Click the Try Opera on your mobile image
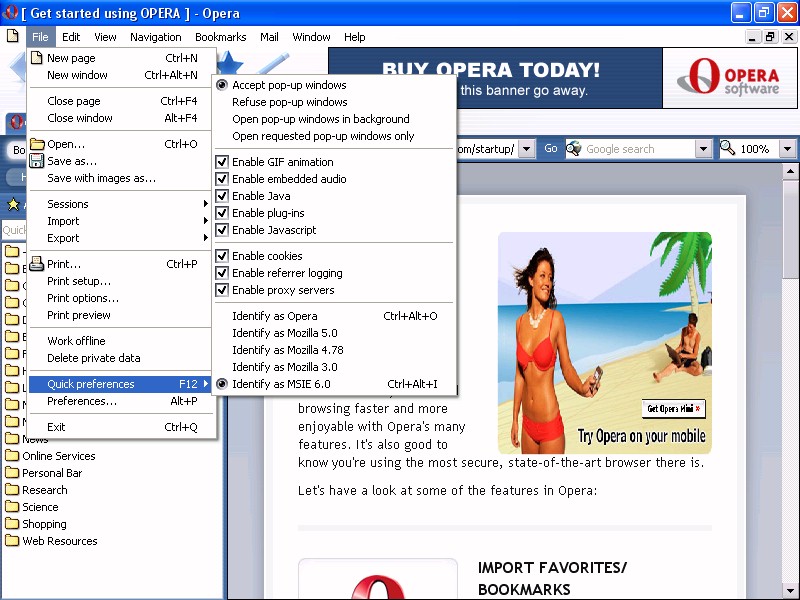Image resolution: width=800 pixels, height=600 pixels. 605,343
